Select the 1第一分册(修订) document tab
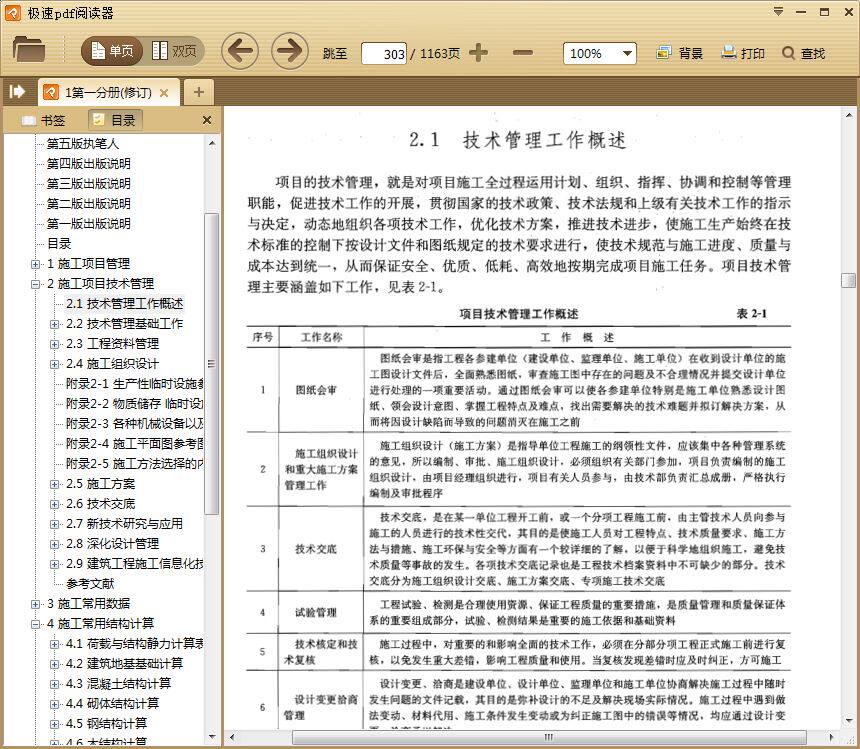860x749 pixels. point(109,93)
